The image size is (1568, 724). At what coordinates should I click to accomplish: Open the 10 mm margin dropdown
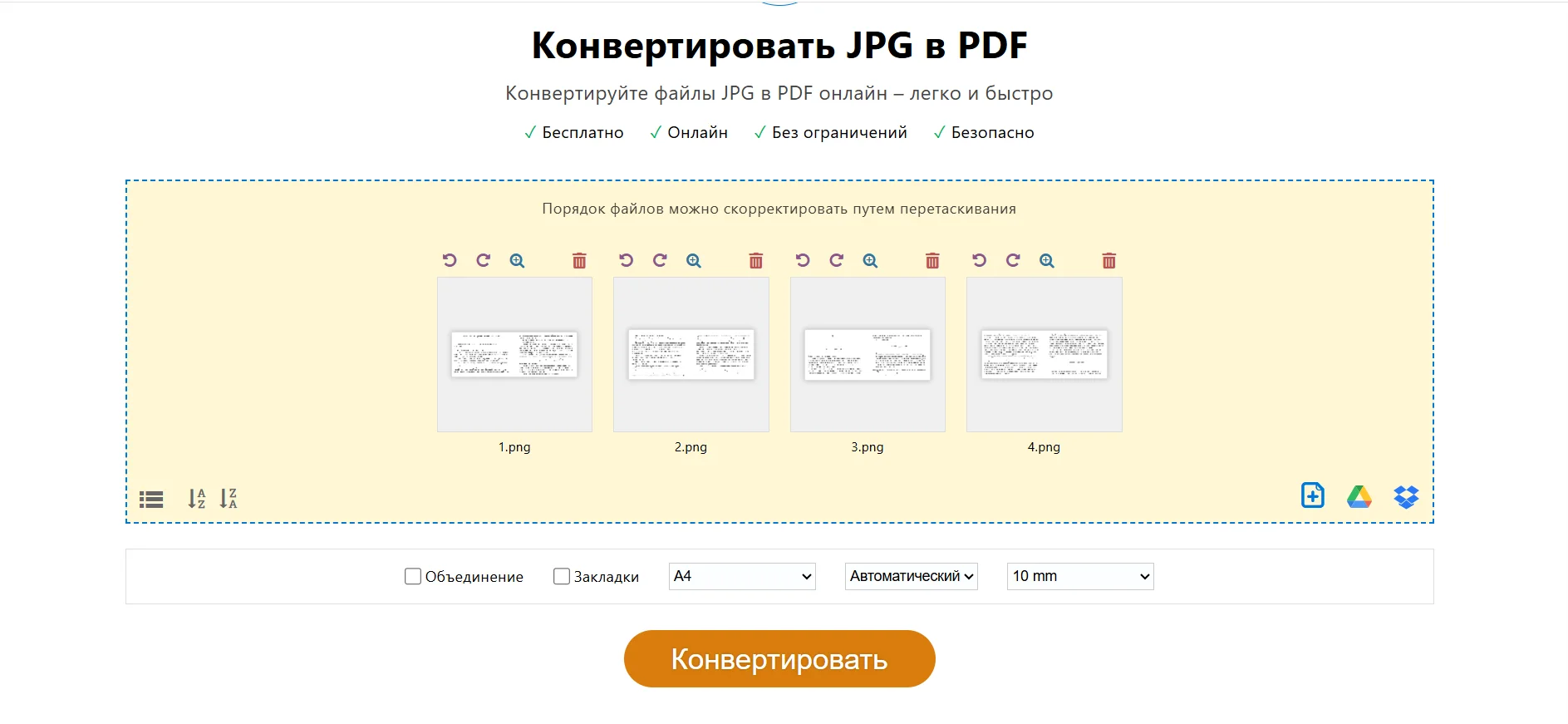click(1079, 576)
